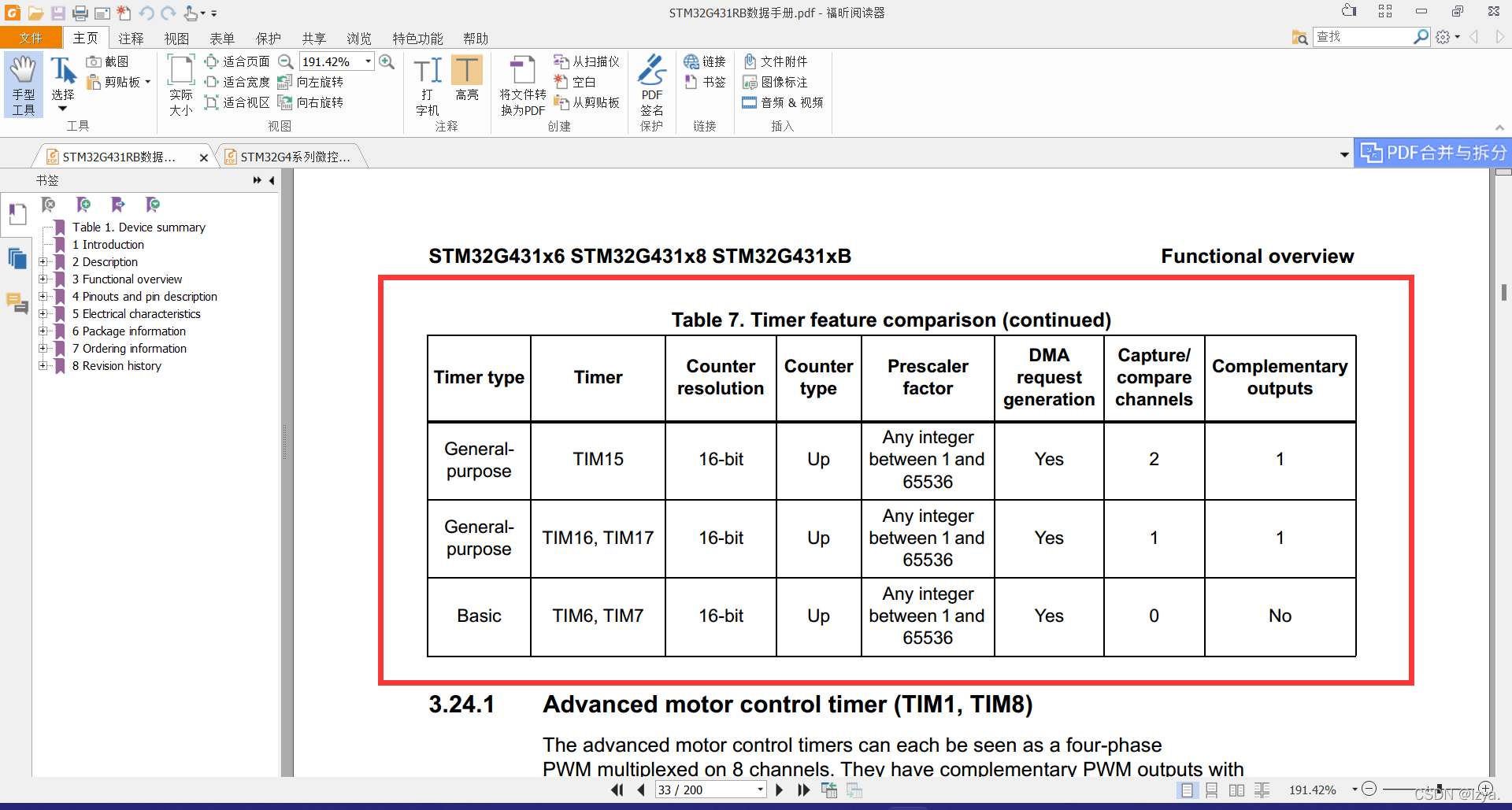Open '1 Introduction' bookmark
1512x810 pixels.
[x=108, y=244]
